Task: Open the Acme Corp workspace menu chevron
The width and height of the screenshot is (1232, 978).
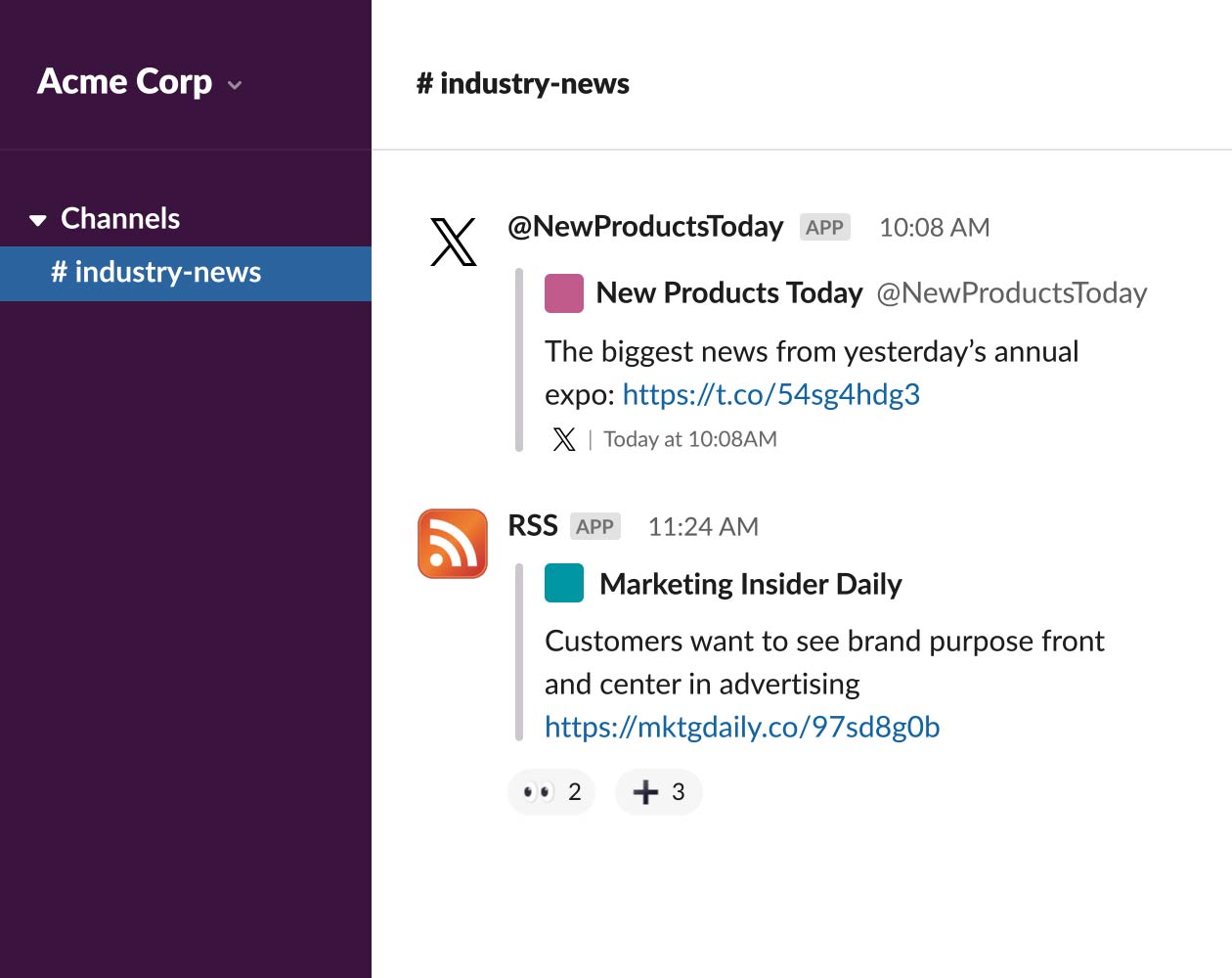Action: [x=235, y=85]
